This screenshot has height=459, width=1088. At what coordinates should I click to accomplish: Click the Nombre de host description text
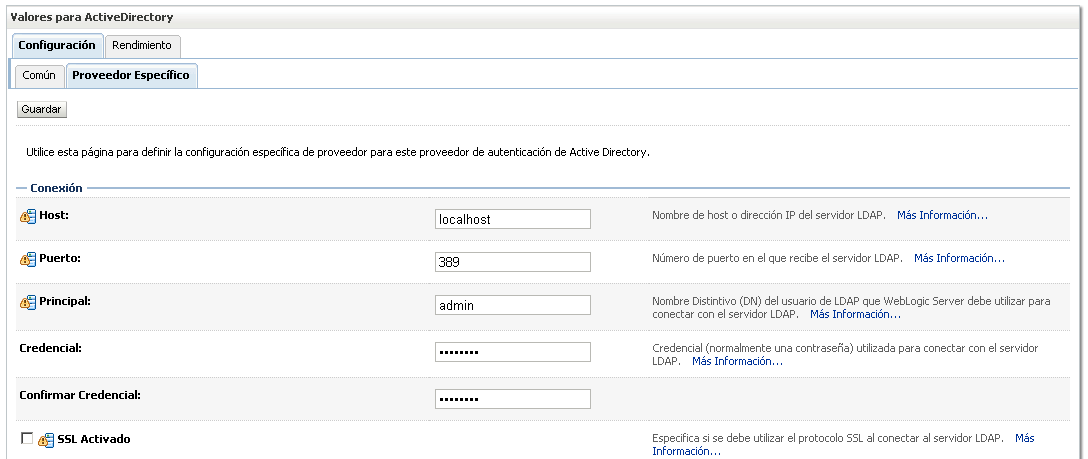pyautogui.click(x=769, y=215)
